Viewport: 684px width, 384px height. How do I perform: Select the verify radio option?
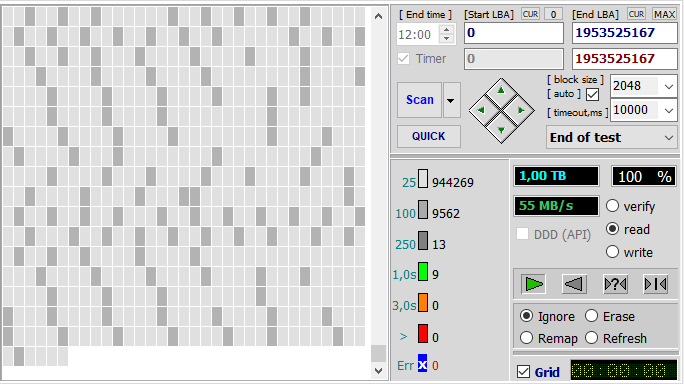(612, 206)
